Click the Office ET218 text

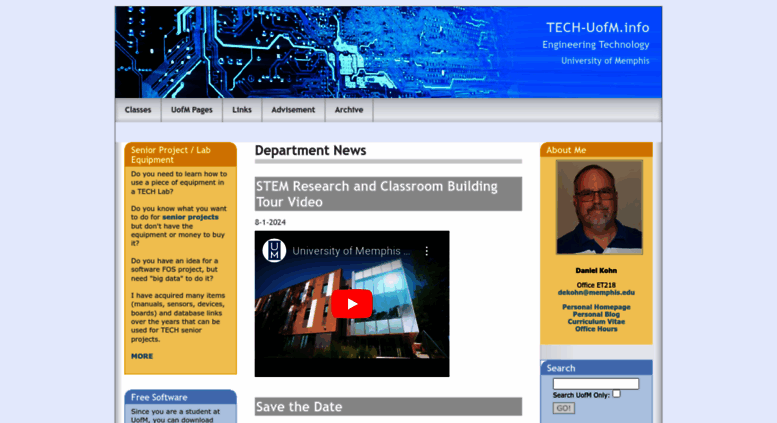(x=596, y=285)
